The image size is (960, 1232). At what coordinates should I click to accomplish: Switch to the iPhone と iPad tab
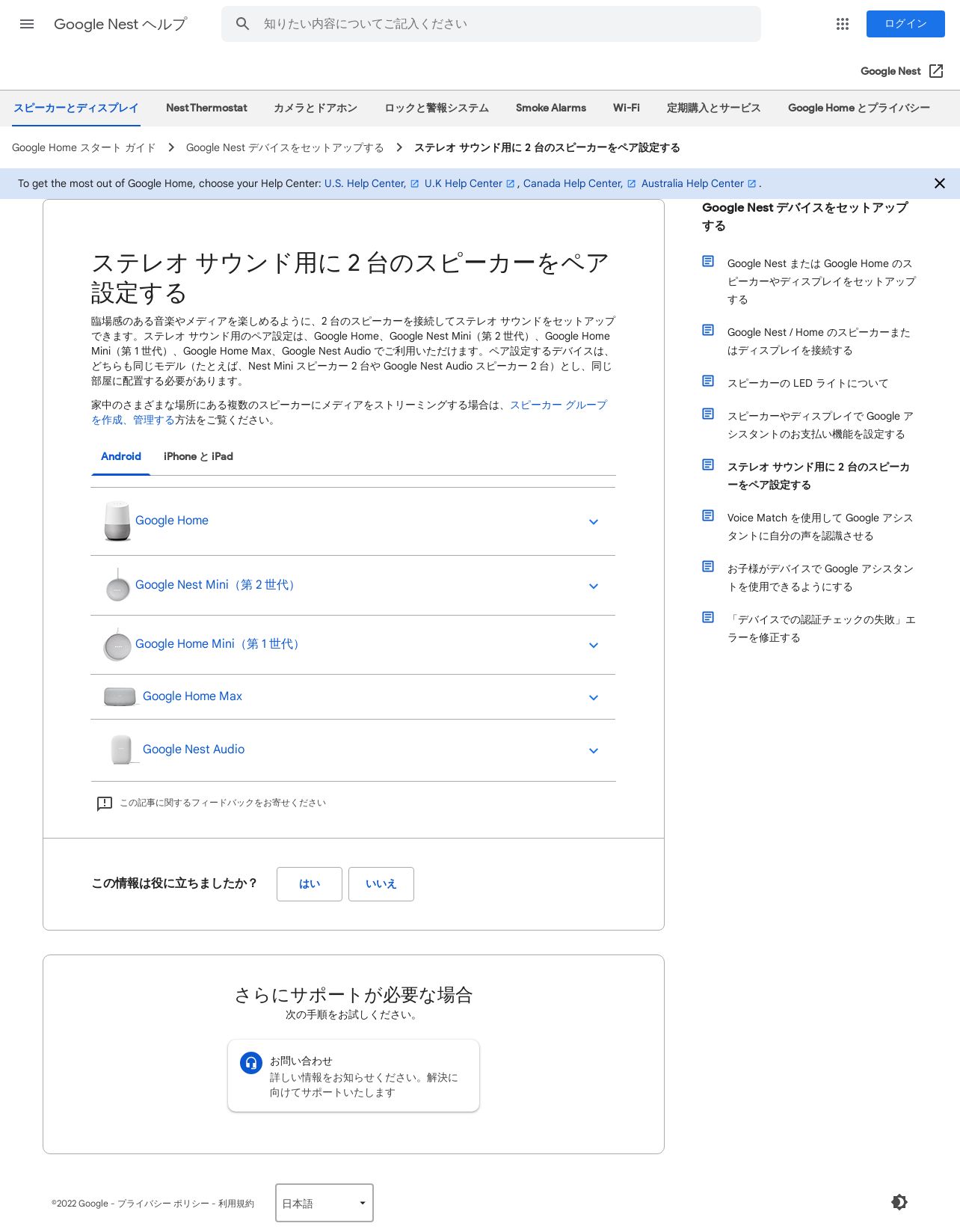click(198, 456)
